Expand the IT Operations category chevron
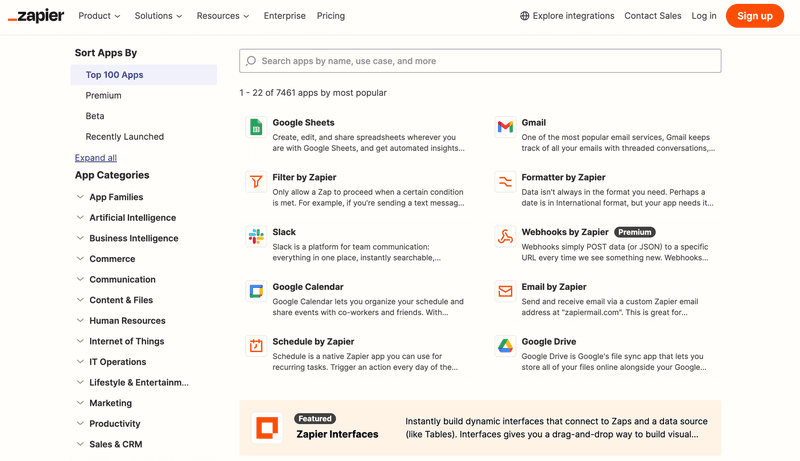The image size is (800, 461). tap(80, 362)
